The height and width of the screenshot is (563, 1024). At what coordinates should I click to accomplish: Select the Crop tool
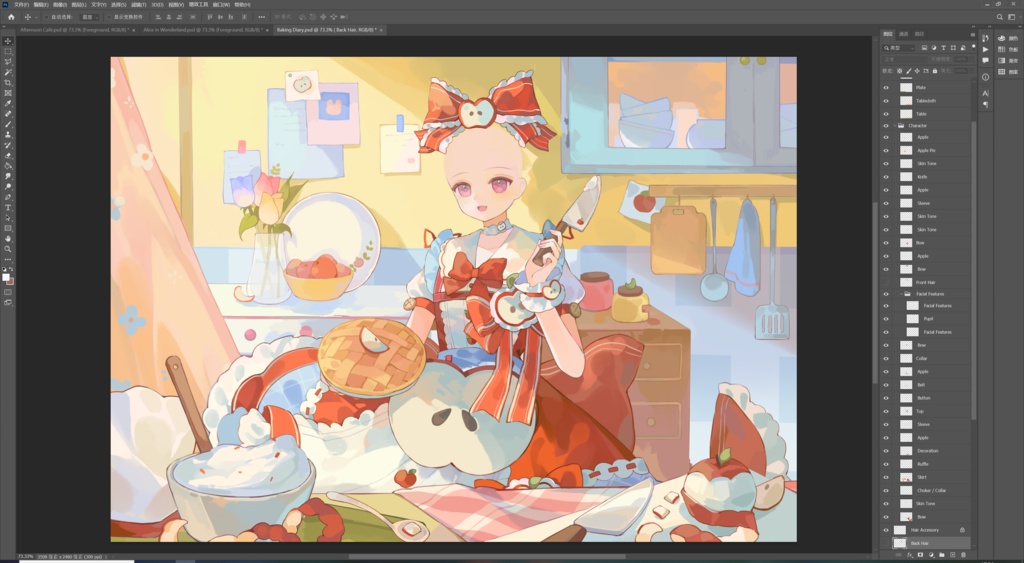tap(8, 83)
